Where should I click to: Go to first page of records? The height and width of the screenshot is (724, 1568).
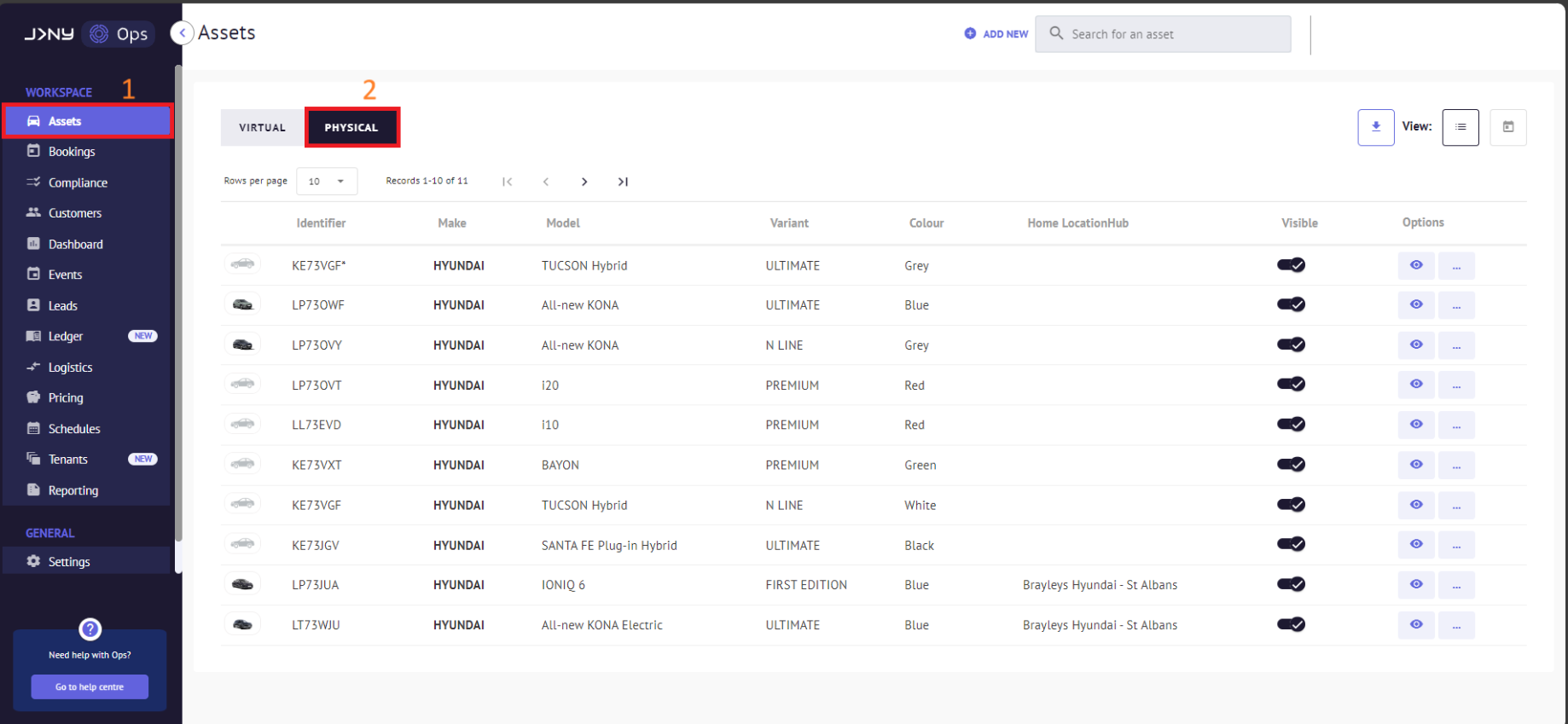coord(508,182)
